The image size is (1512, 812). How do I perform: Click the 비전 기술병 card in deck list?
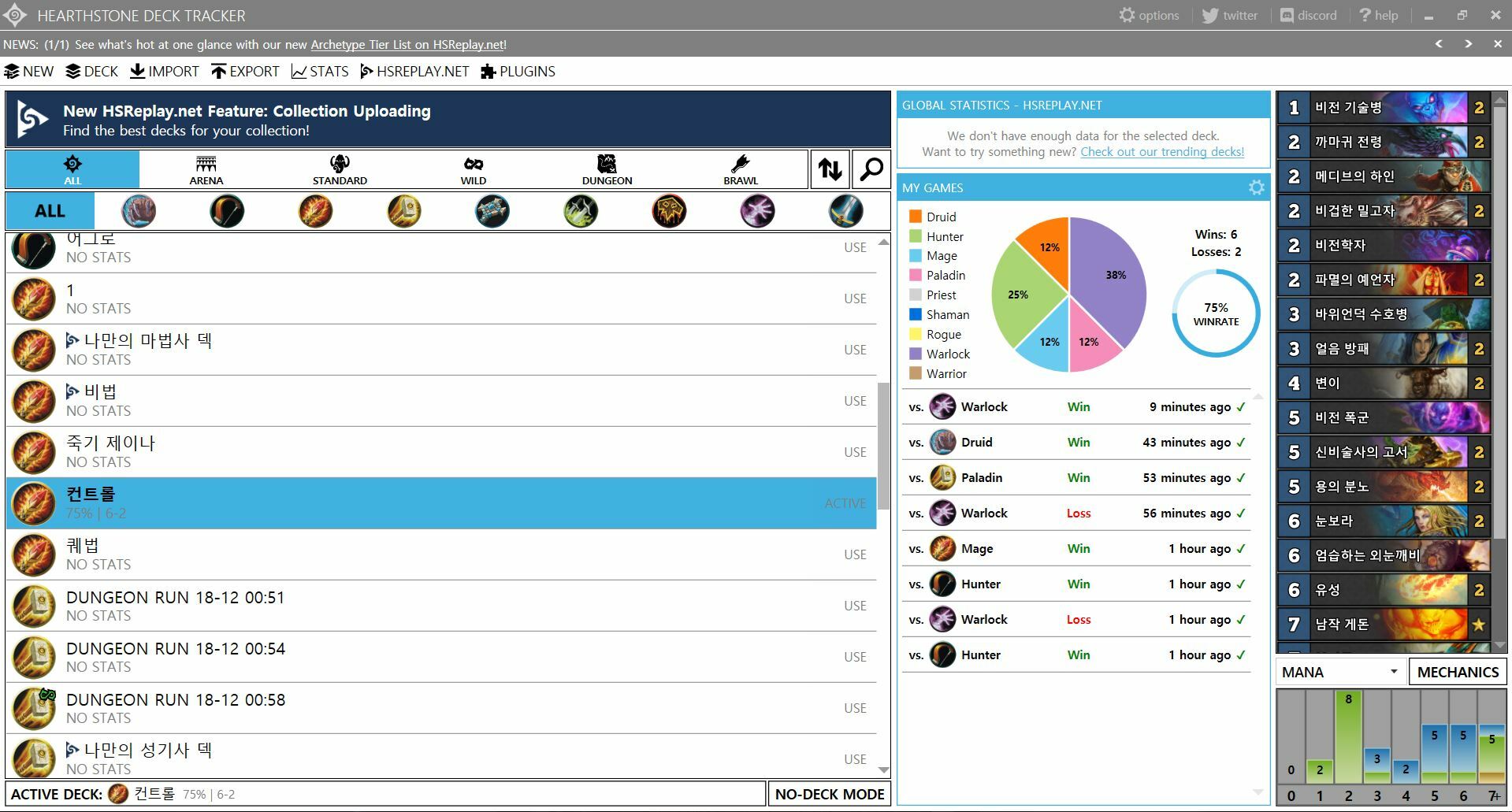coord(1384,108)
